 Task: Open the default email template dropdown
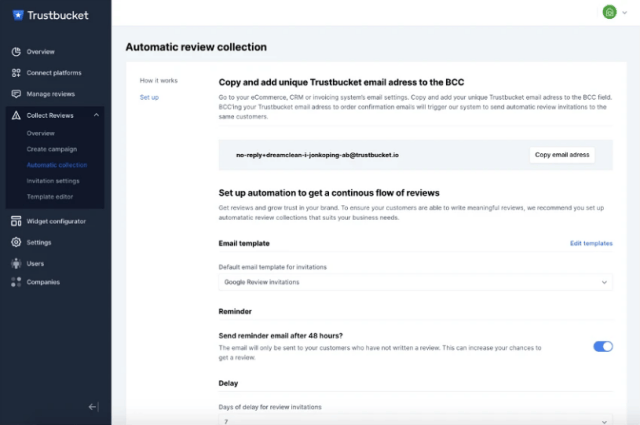(416, 282)
